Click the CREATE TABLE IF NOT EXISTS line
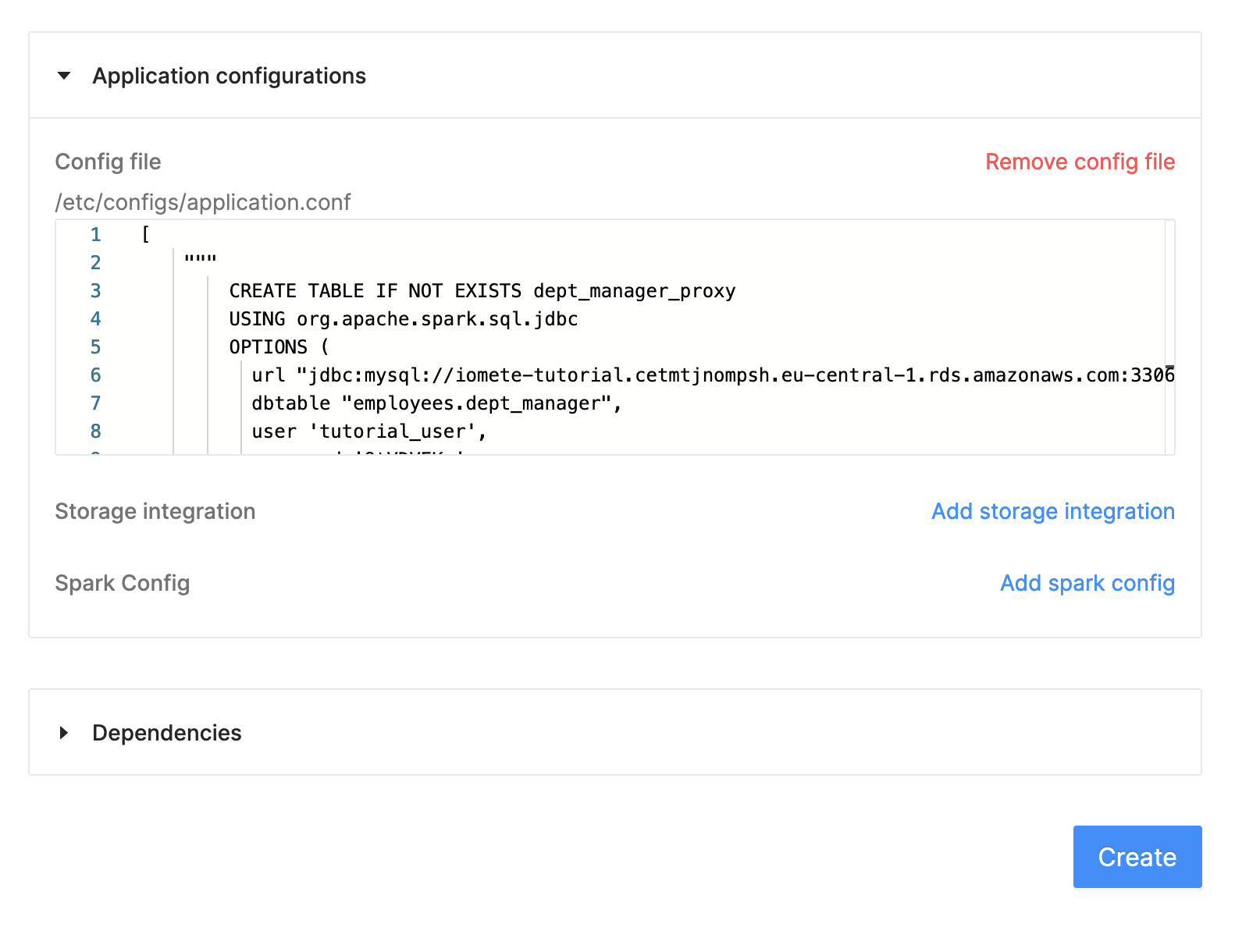The image size is (1235, 952). pos(482,291)
